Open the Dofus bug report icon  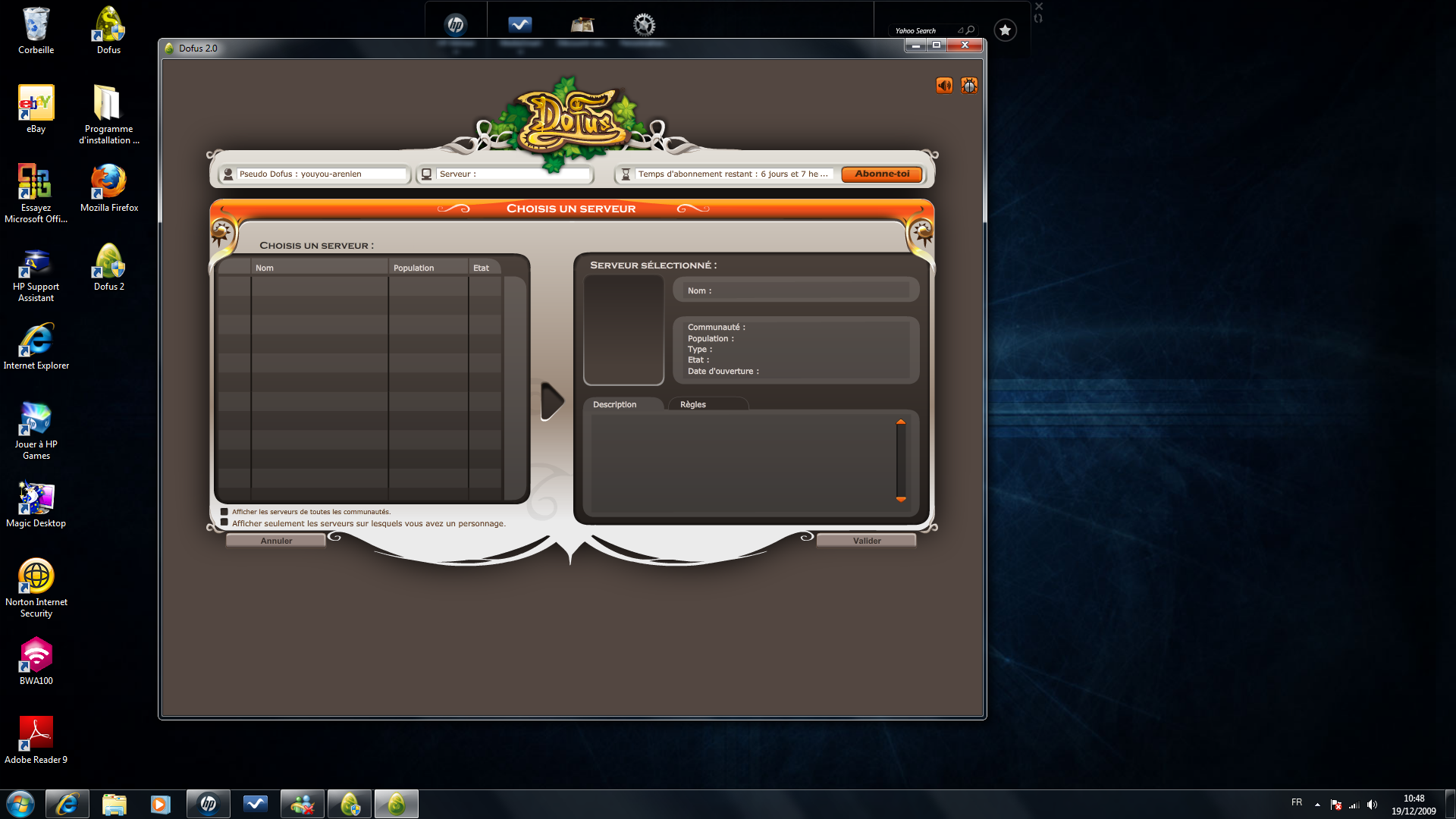[x=969, y=86]
